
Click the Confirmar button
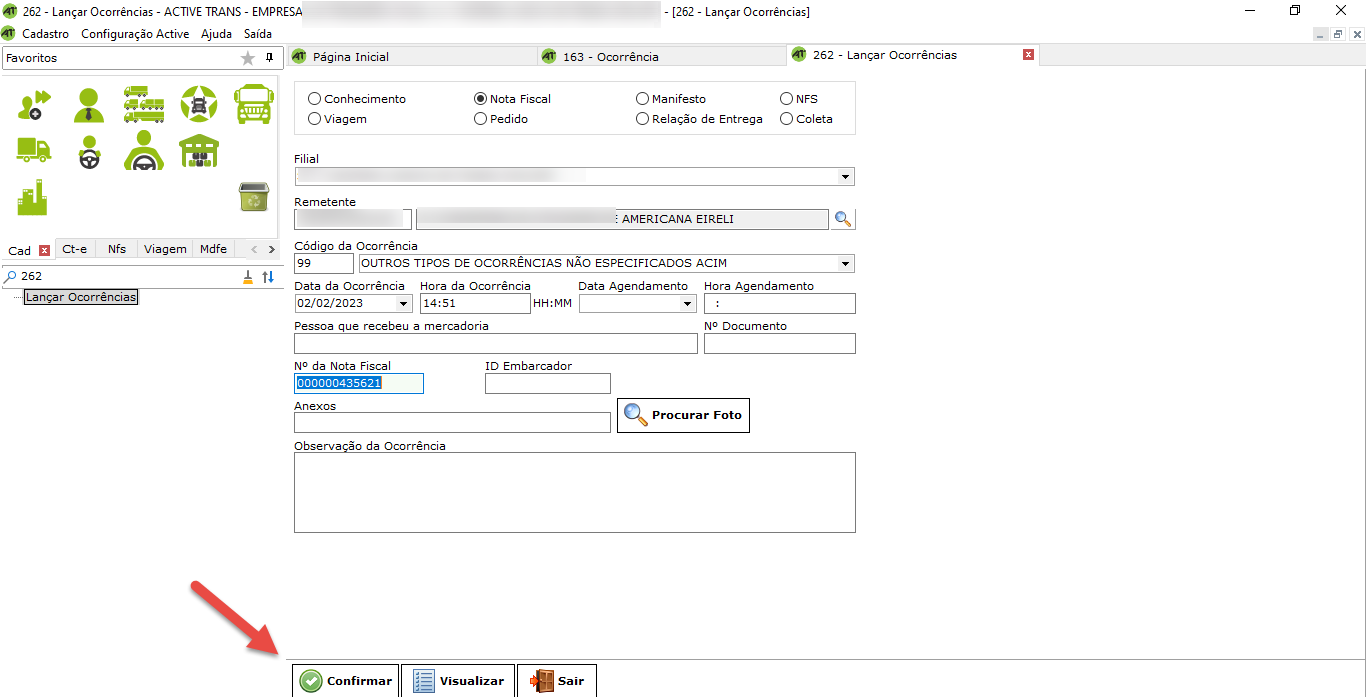tap(346, 680)
